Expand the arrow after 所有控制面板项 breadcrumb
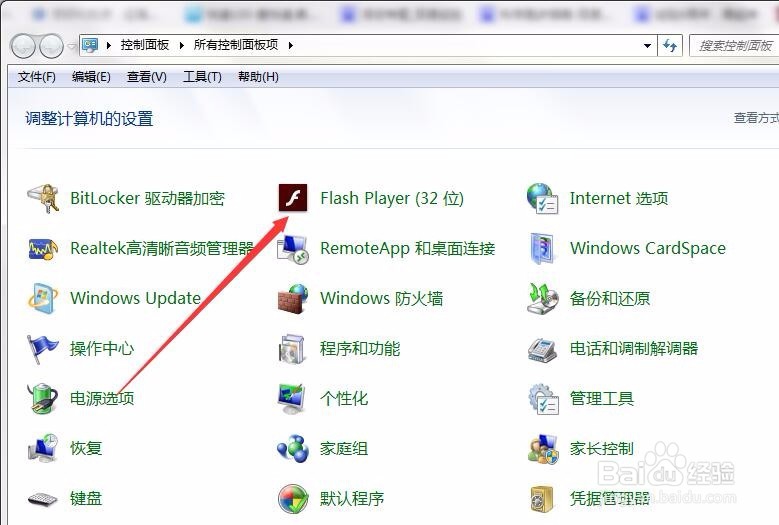Screen dimensions: 779x525 [x=291, y=46]
